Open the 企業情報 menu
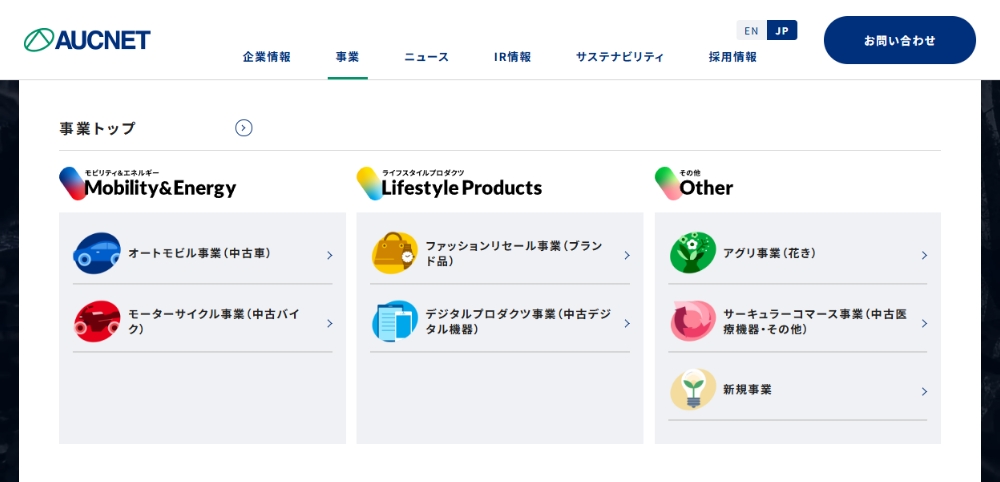 (266, 57)
